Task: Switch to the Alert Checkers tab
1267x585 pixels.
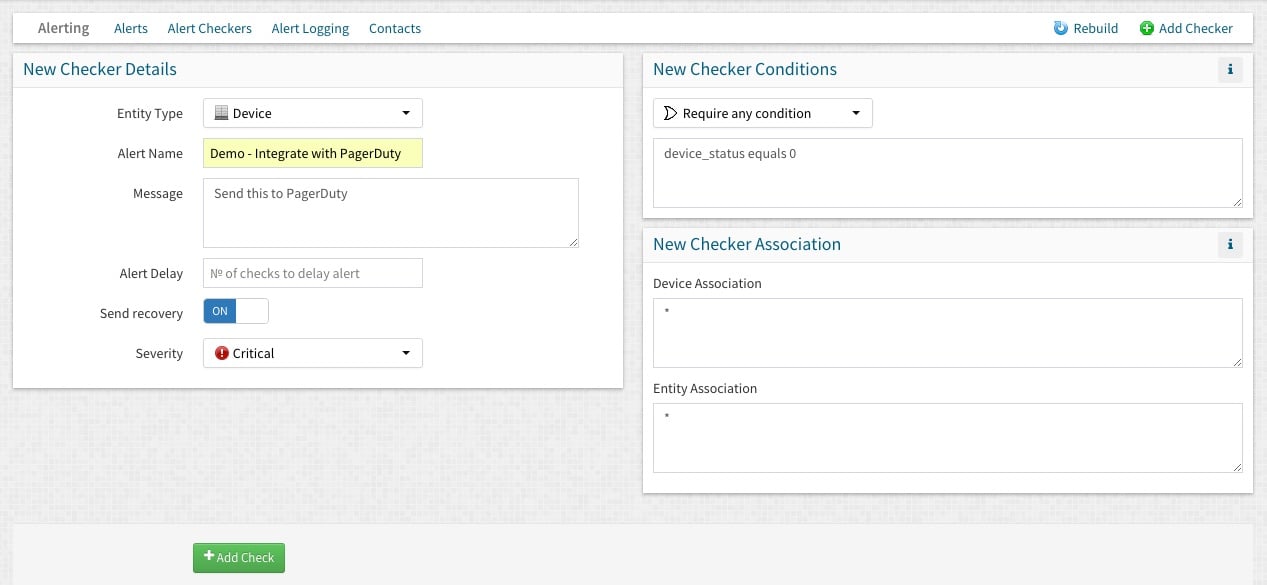Action: coord(209,28)
